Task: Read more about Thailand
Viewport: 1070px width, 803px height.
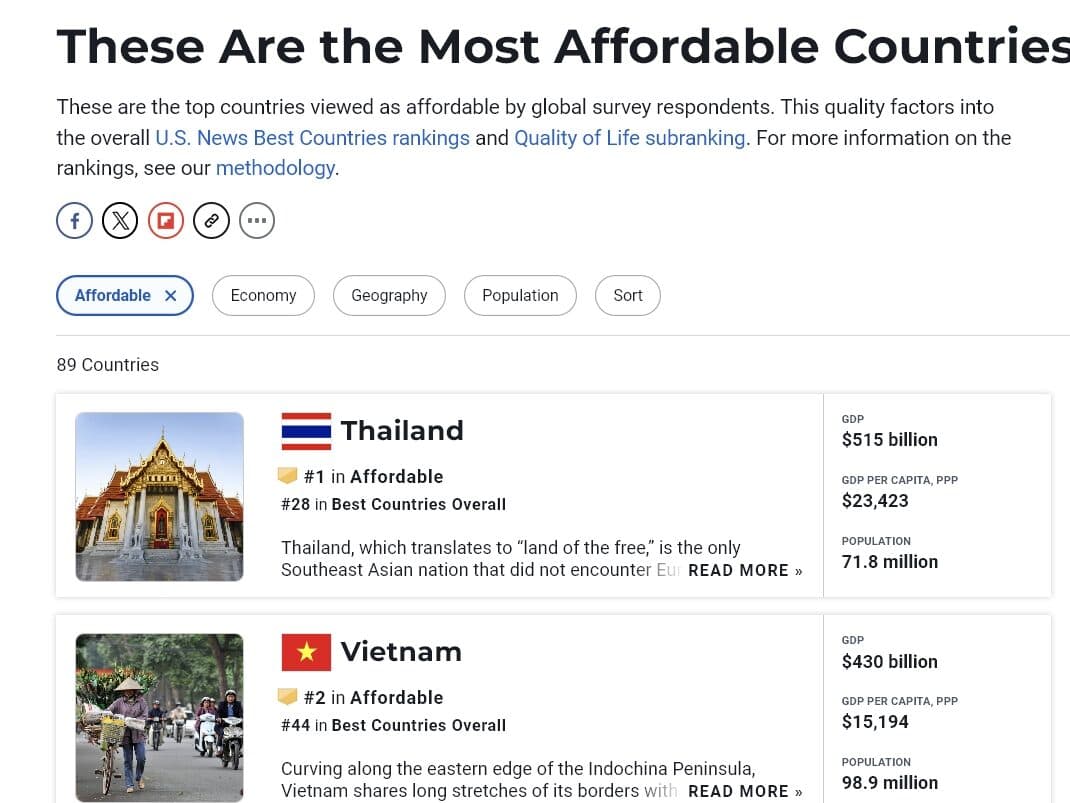Action: point(745,570)
